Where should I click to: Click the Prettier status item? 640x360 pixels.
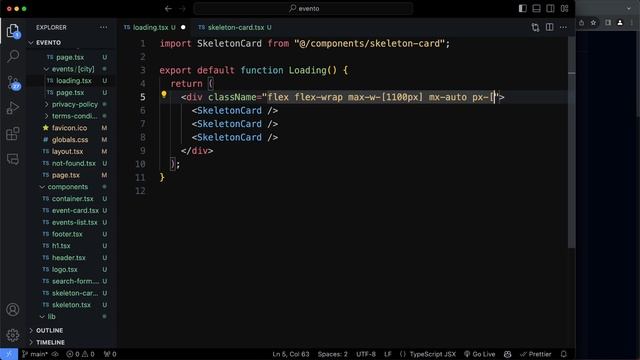pos(536,354)
